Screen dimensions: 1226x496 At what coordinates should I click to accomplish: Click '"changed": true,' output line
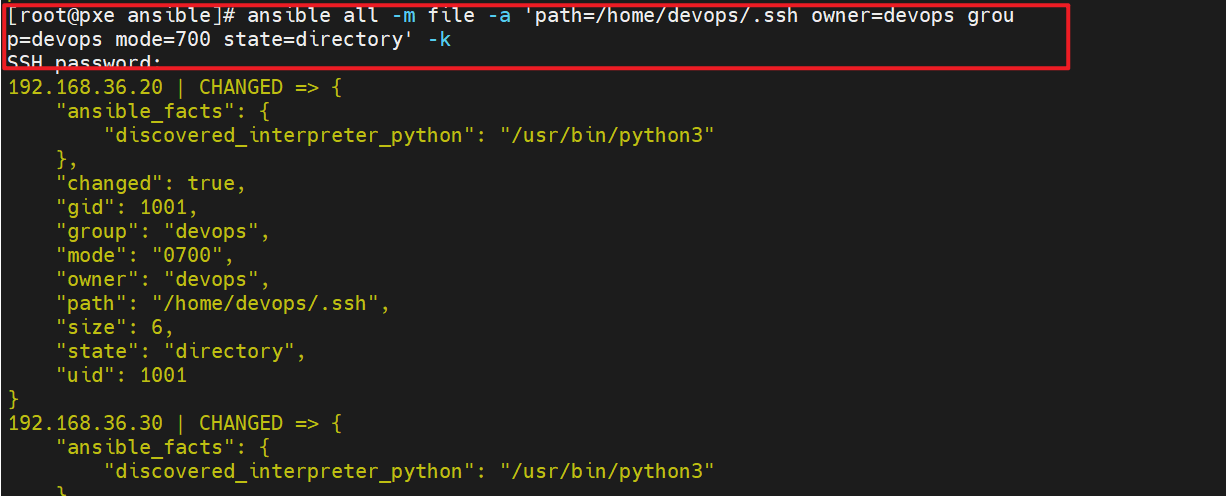point(150,183)
